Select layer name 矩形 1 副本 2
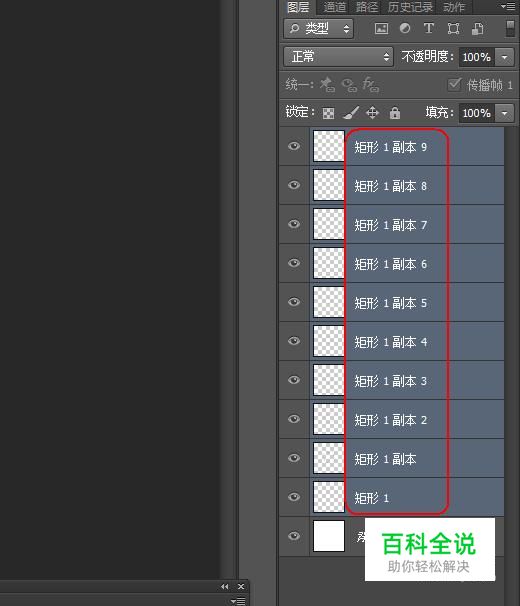 tap(391, 420)
